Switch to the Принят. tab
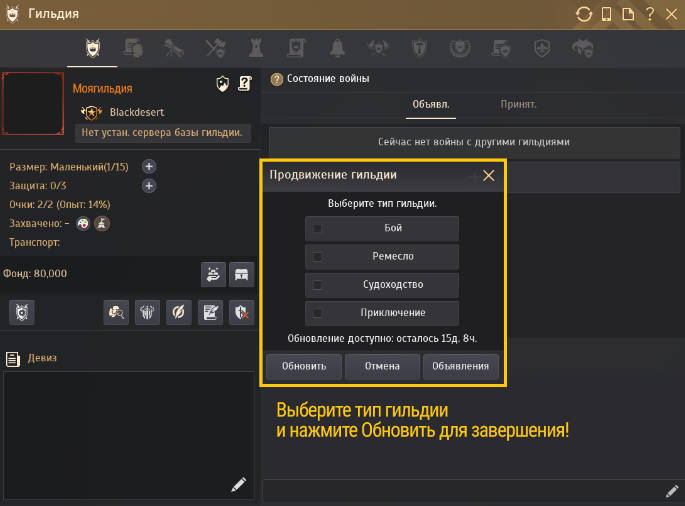Screen dimensions: 685x506 coord(519,105)
